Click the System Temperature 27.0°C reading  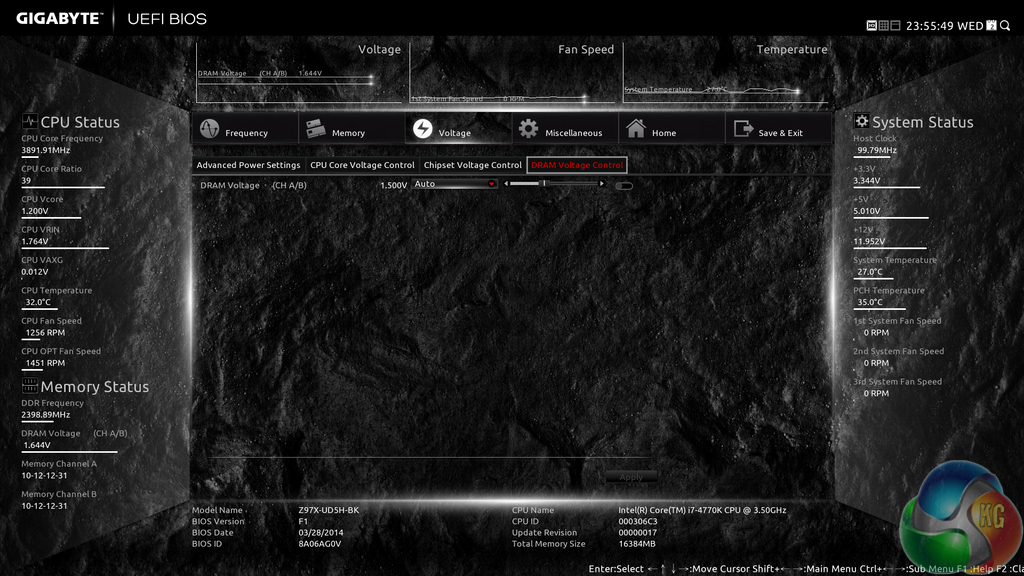click(870, 272)
